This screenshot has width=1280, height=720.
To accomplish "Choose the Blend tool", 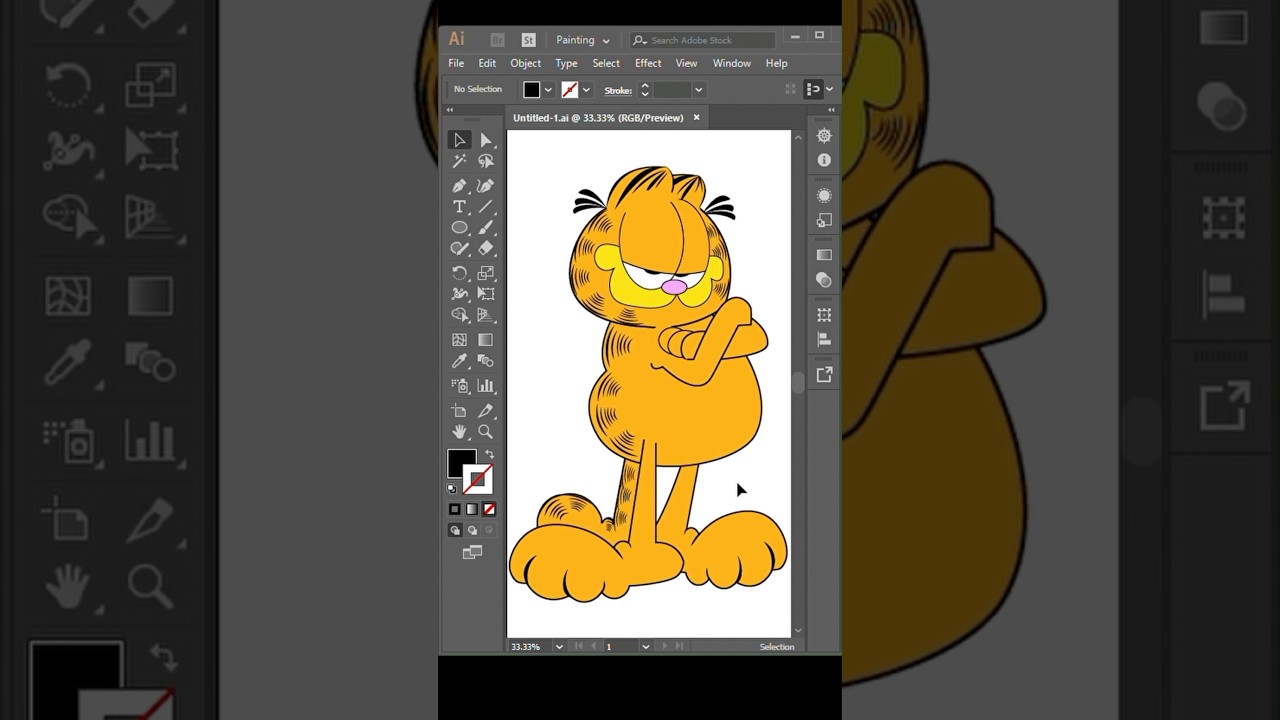I will (x=485, y=361).
